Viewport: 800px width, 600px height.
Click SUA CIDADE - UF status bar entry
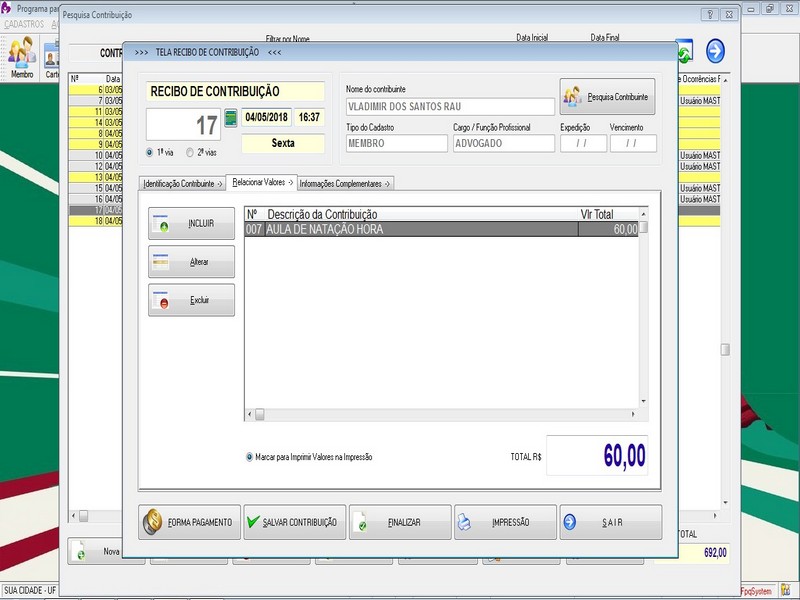[30, 590]
